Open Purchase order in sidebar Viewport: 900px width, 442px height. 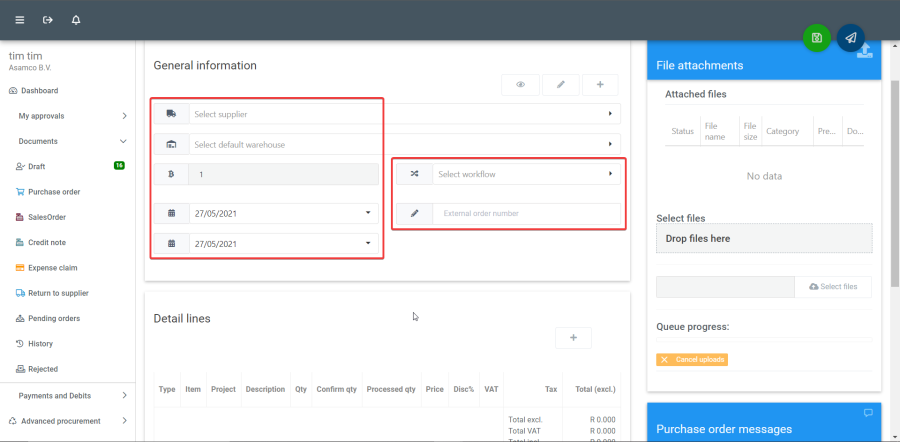pos(54,192)
